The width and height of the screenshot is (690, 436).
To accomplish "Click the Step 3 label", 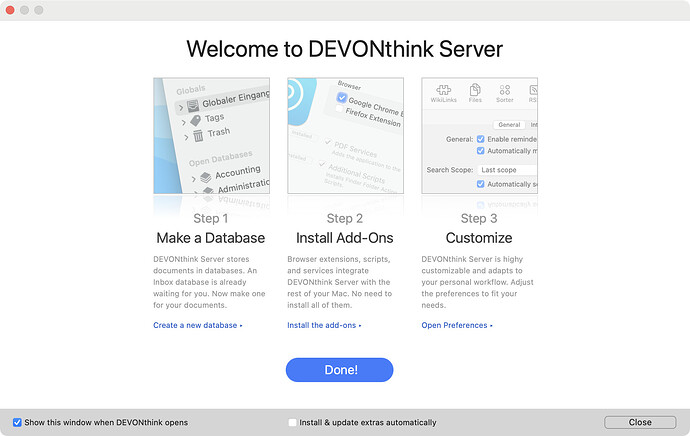I will pyautogui.click(x=479, y=218).
